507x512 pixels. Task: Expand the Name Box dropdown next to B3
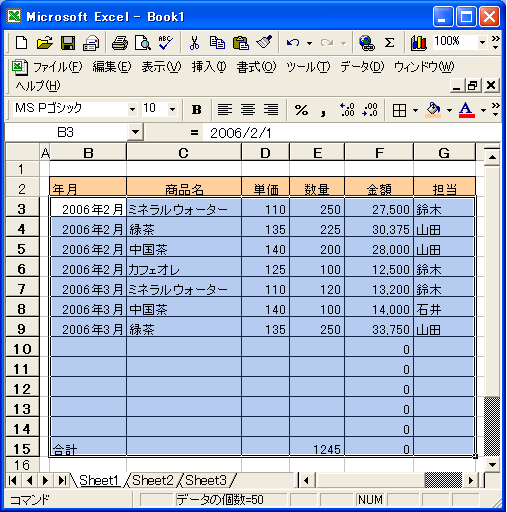[x=135, y=132]
